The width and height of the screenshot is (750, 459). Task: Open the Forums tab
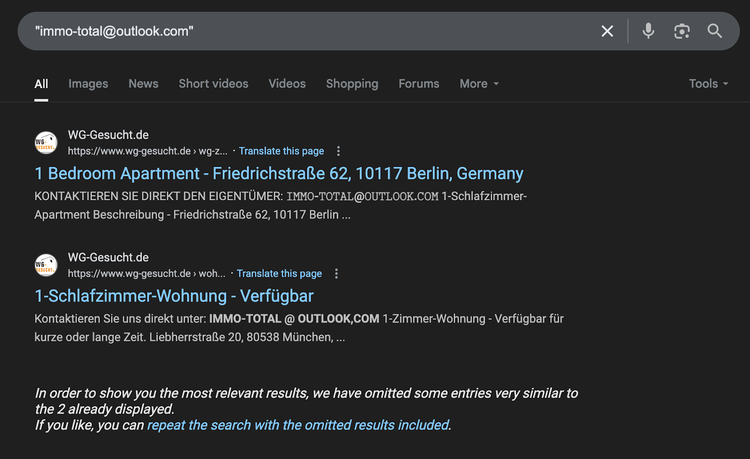419,84
